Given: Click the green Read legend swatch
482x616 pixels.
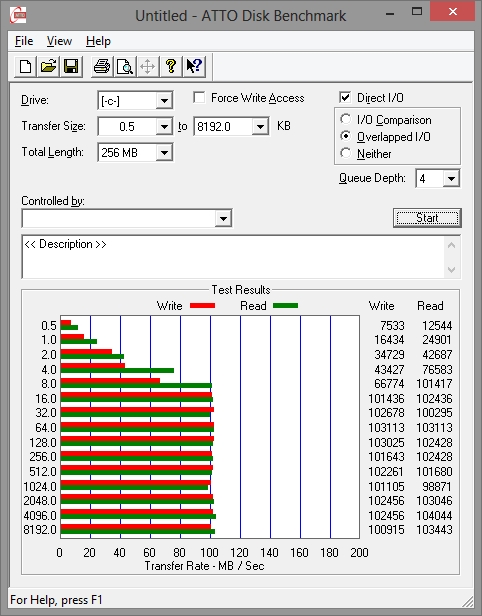Looking at the screenshot, I should [285, 306].
